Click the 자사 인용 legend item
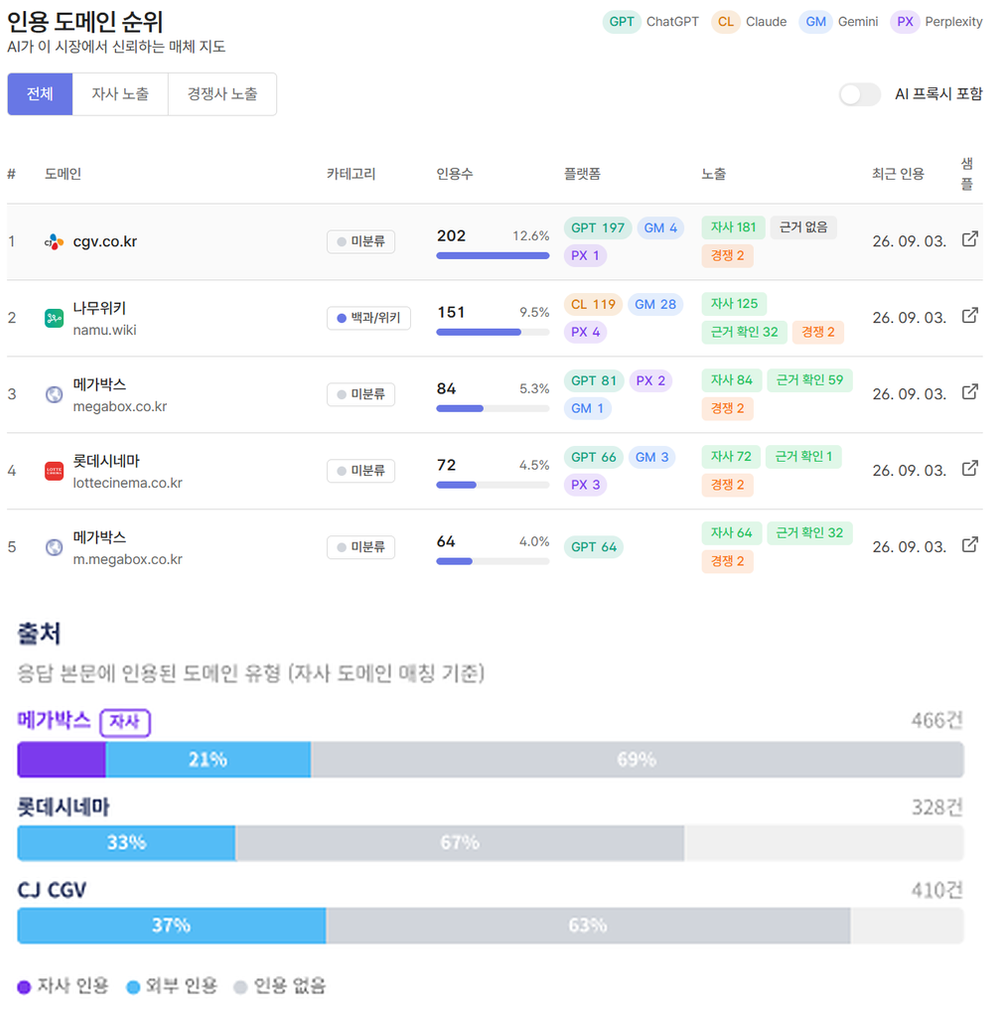The width and height of the screenshot is (993, 1024). click(63, 985)
